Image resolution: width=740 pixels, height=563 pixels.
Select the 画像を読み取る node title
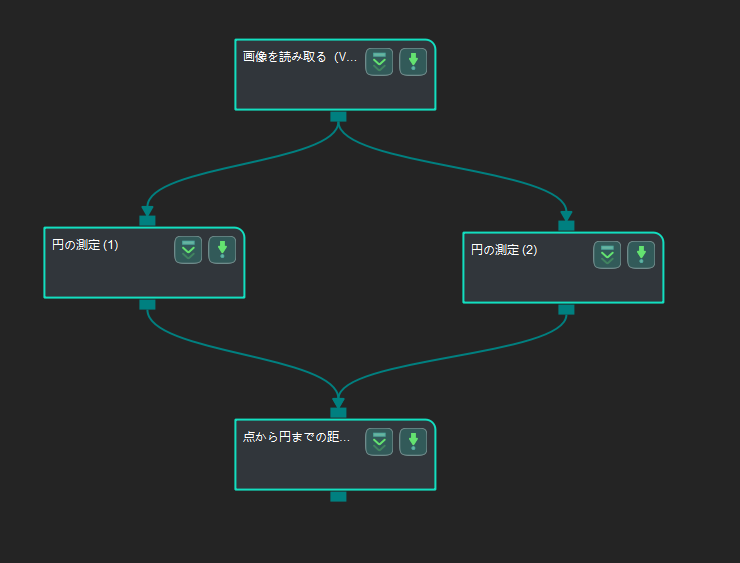(x=300, y=57)
